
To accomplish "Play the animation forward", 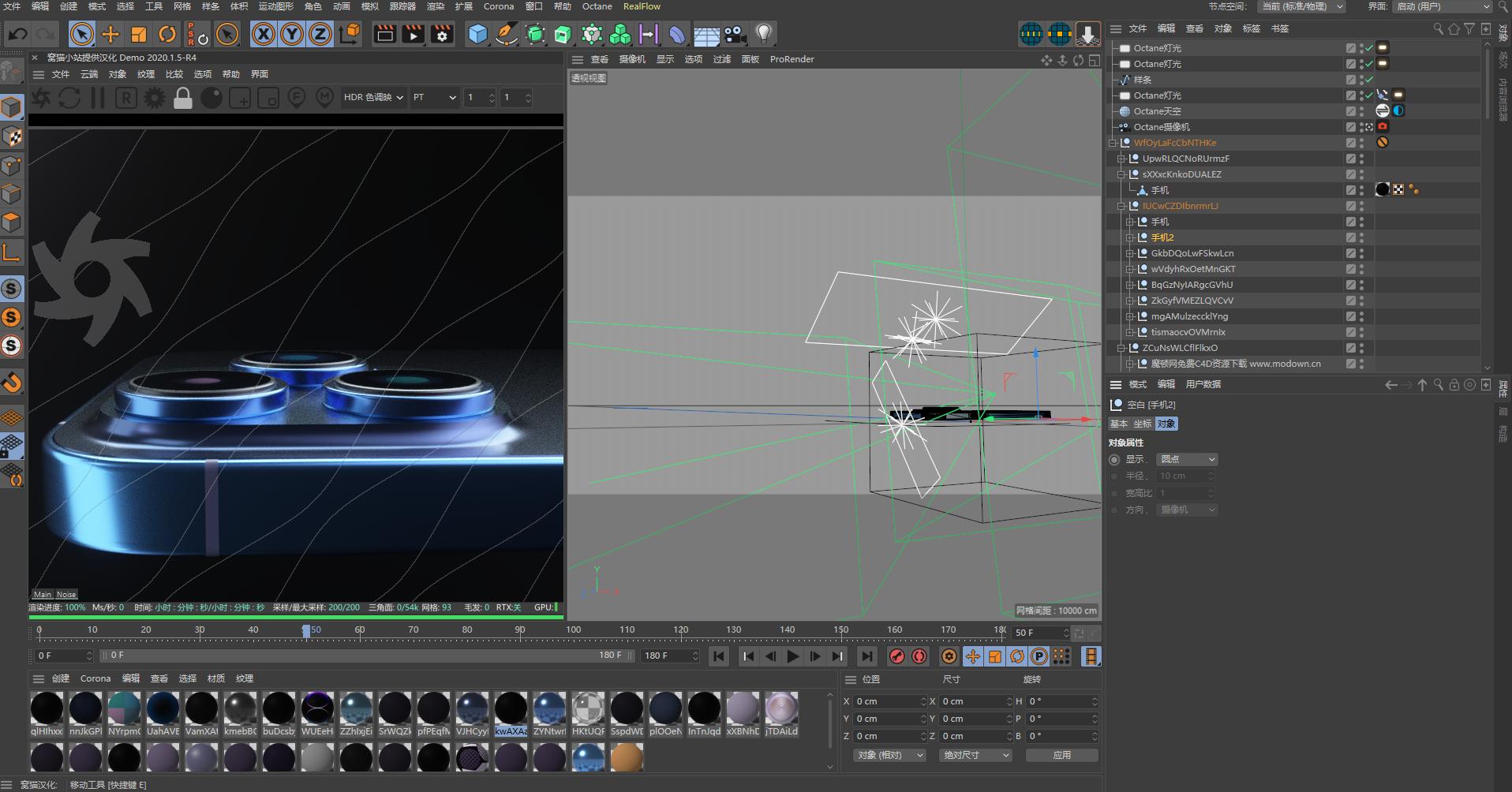I will pyautogui.click(x=793, y=656).
